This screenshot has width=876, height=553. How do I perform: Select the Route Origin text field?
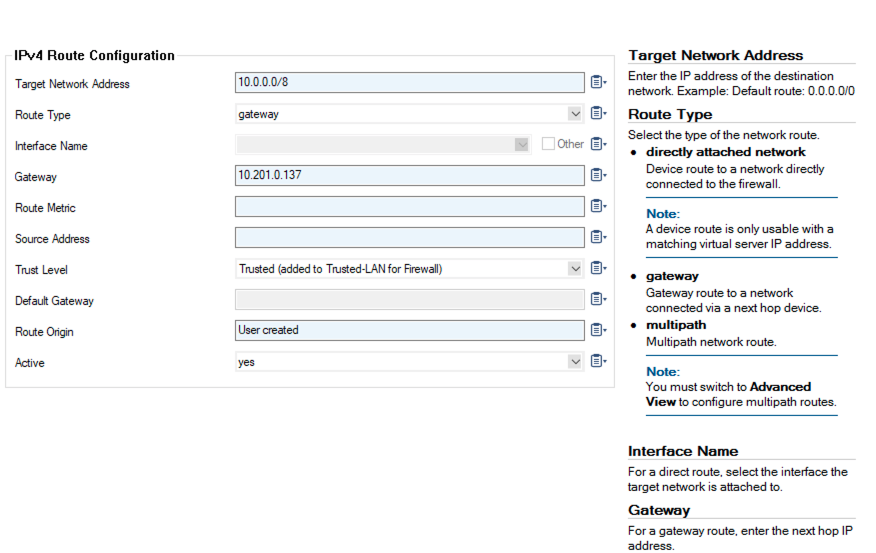409,331
